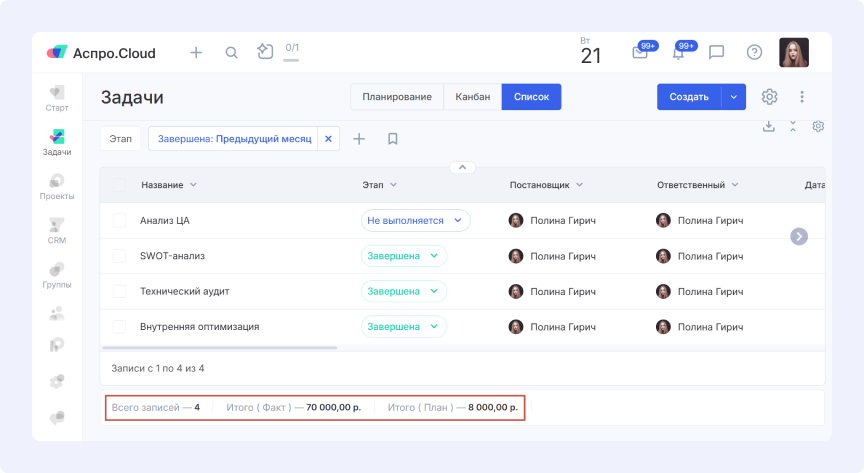The height and width of the screenshot is (473, 864).
Task: Open the mail inbox icon
Action: click(x=640, y=53)
